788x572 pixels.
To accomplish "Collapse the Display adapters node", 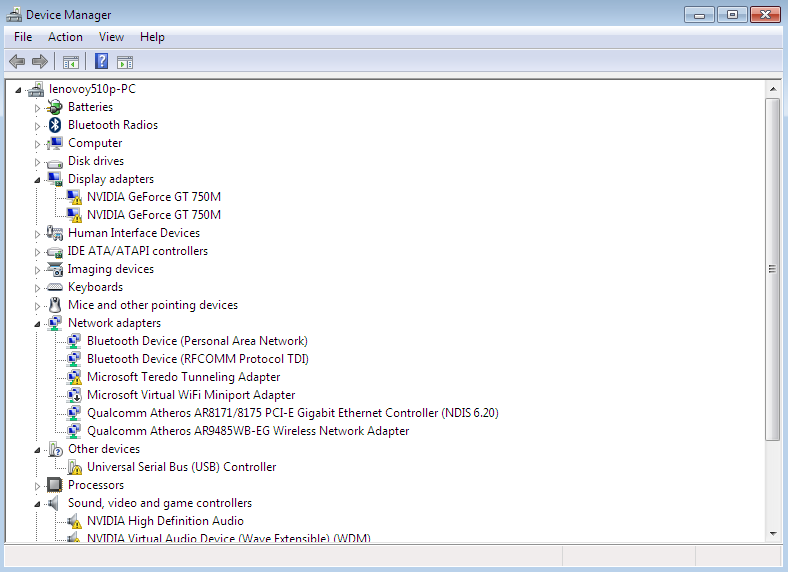I will pyautogui.click(x=37, y=180).
